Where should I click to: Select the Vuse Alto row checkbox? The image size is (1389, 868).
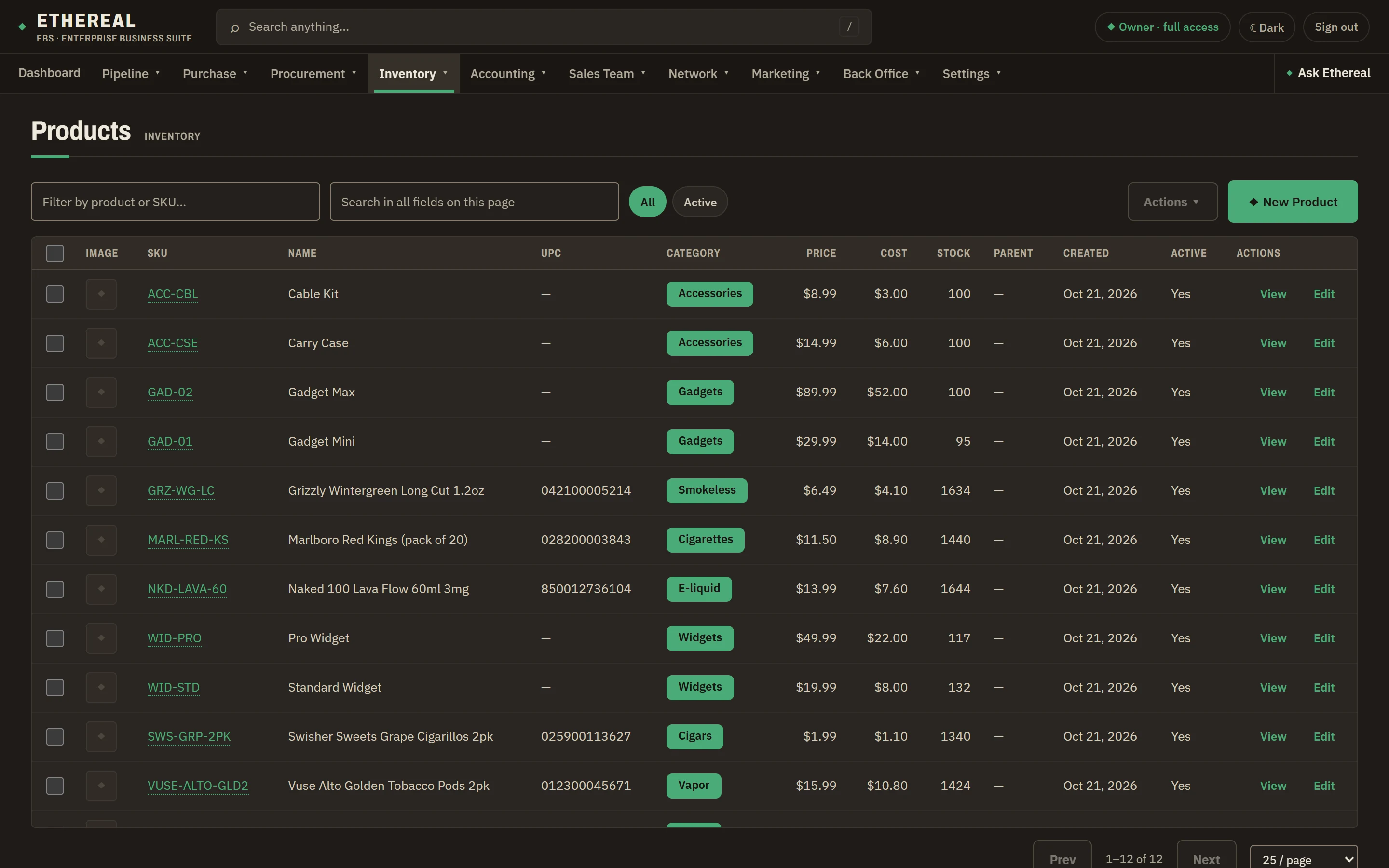tap(55, 786)
